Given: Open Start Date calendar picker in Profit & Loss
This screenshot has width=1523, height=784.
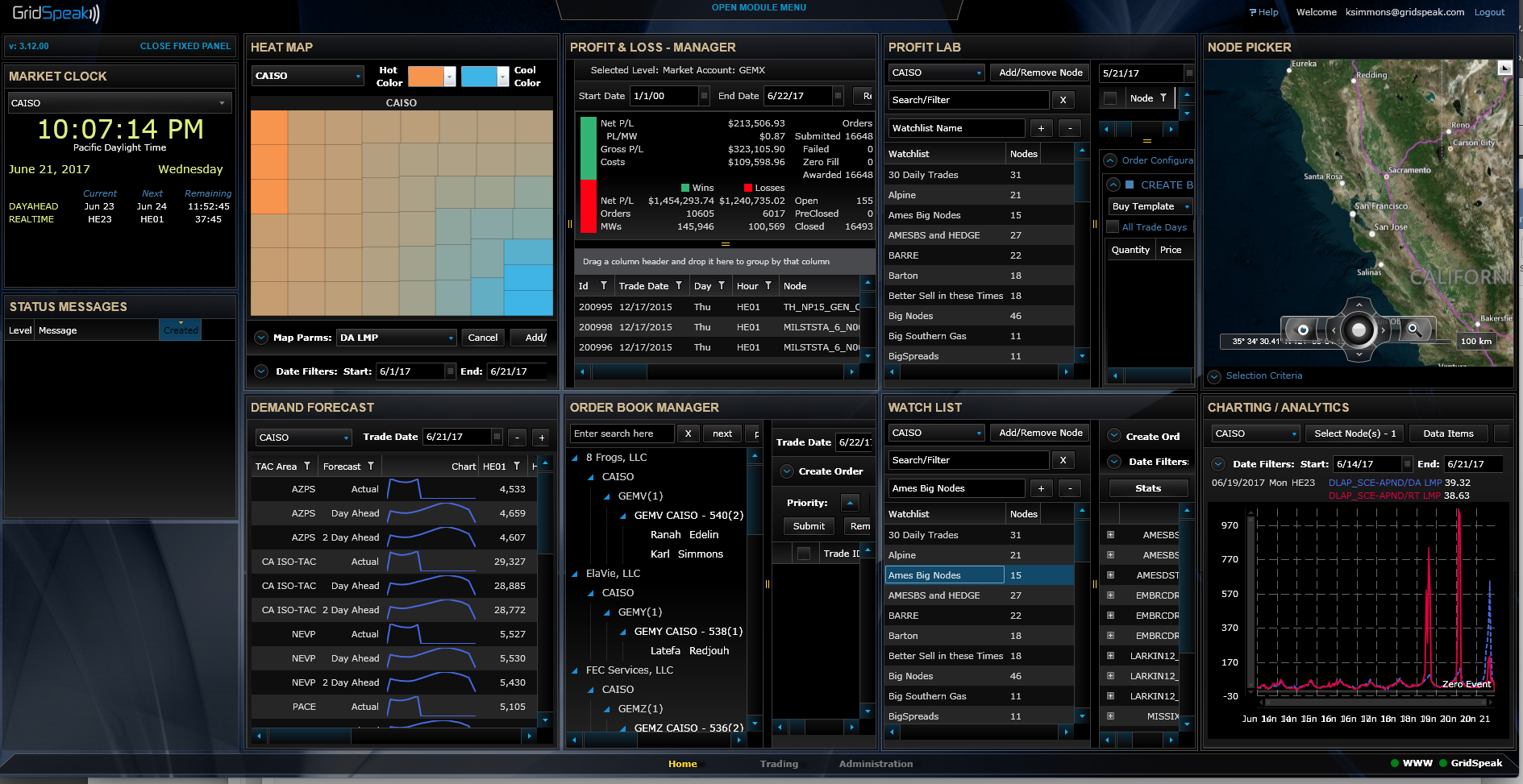Looking at the screenshot, I should (x=704, y=96).
